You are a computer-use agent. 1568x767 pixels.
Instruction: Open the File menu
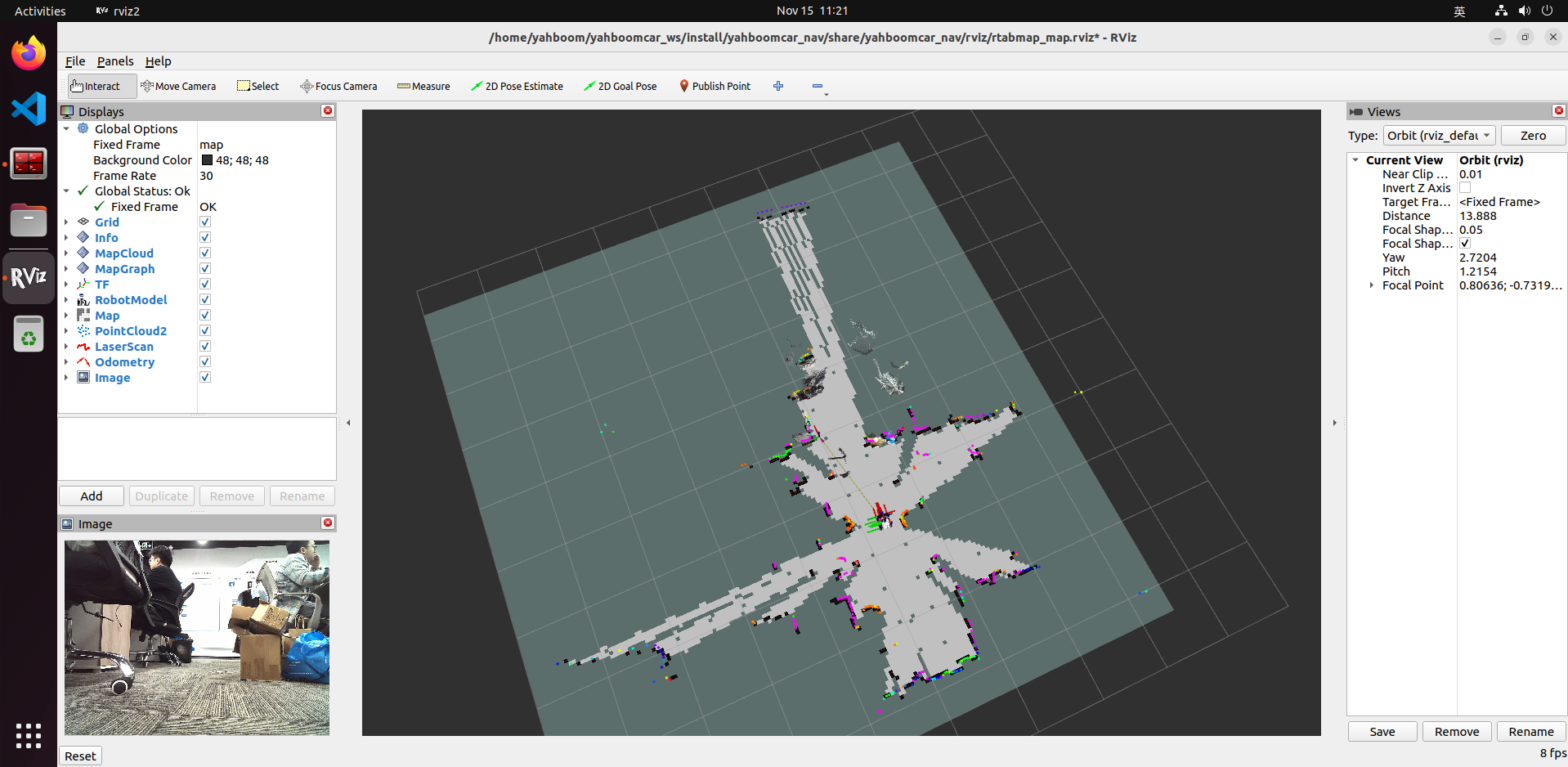coord(75,61)
